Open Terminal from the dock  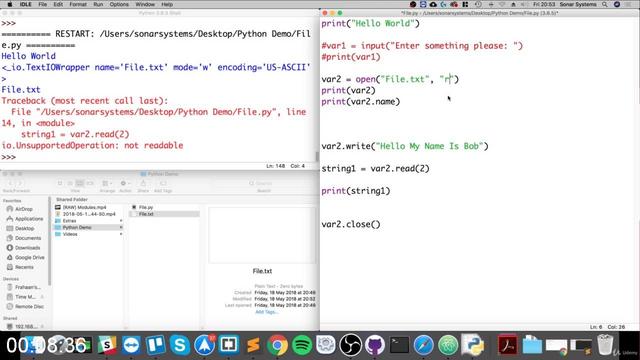pos(399,345)
